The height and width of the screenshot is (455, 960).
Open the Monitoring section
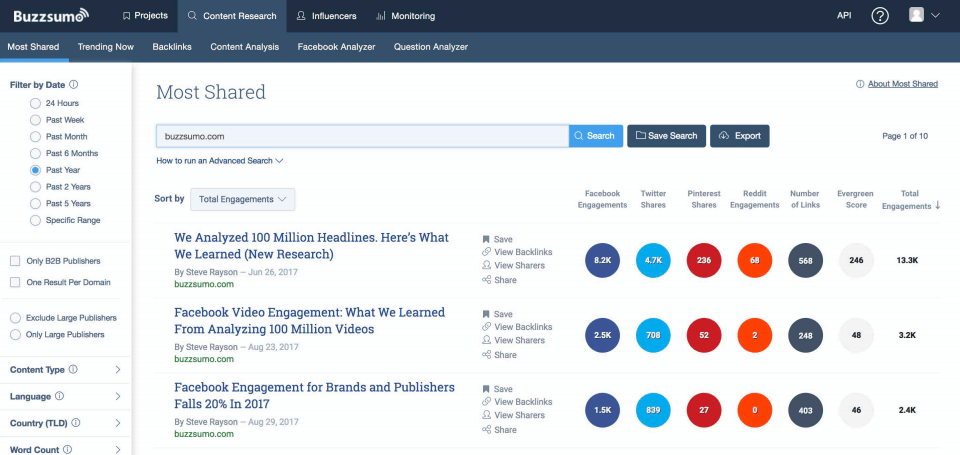[405, 16]
